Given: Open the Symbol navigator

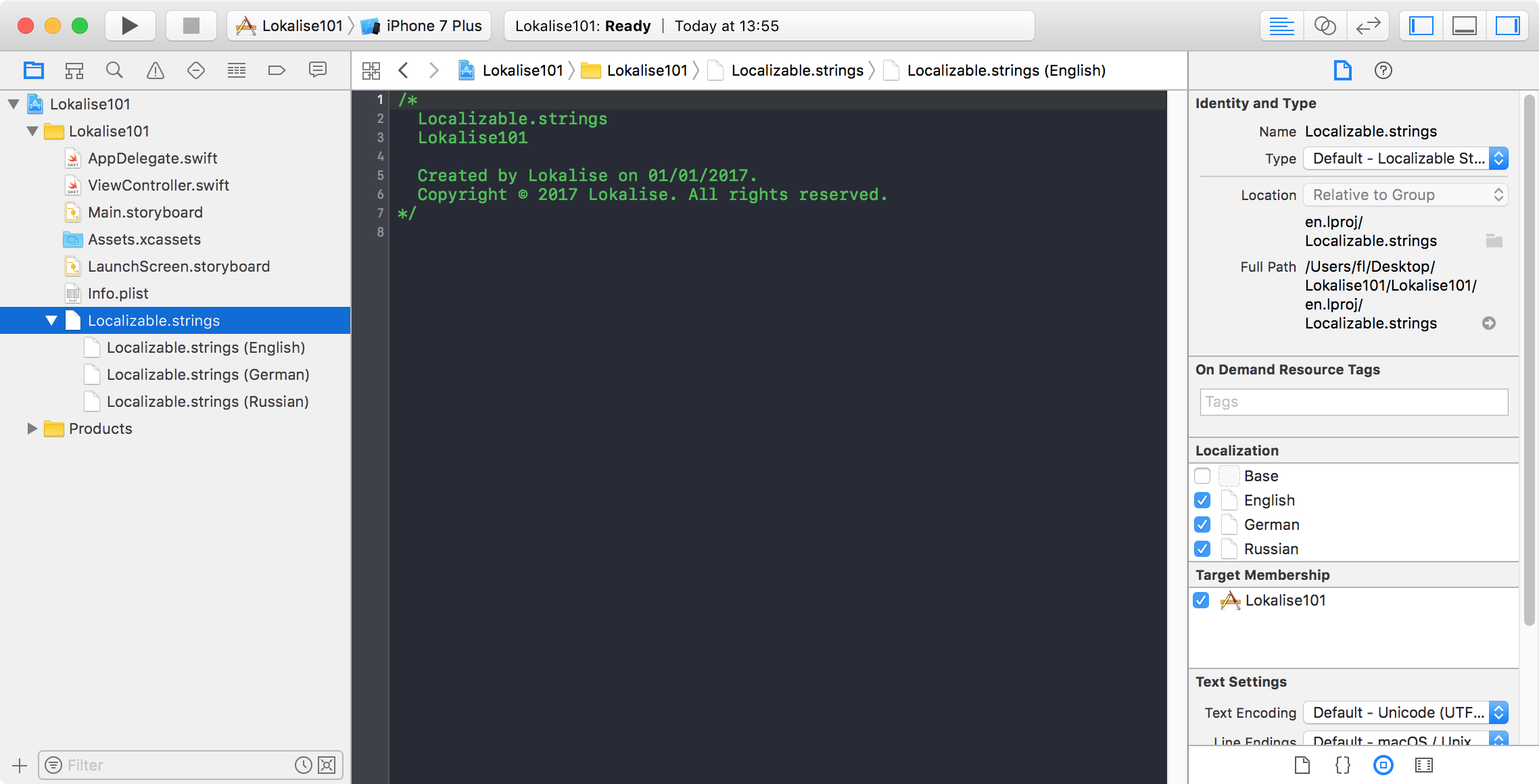Looking at the screenshot, I should (x=74, y=70).
